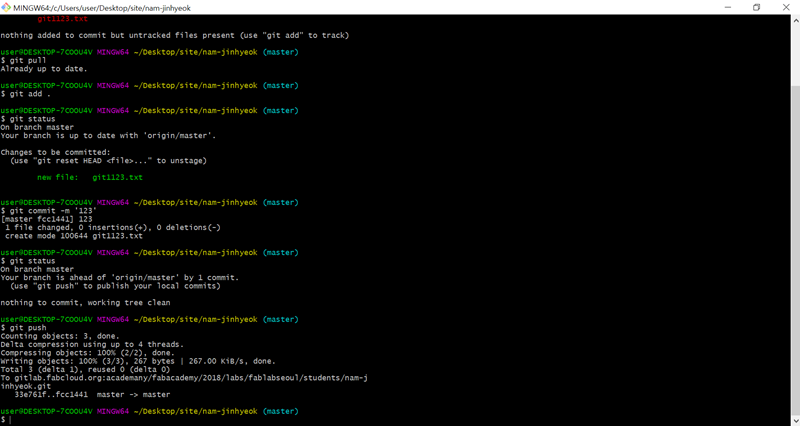Click the 'Already up to date.' output

44,69
